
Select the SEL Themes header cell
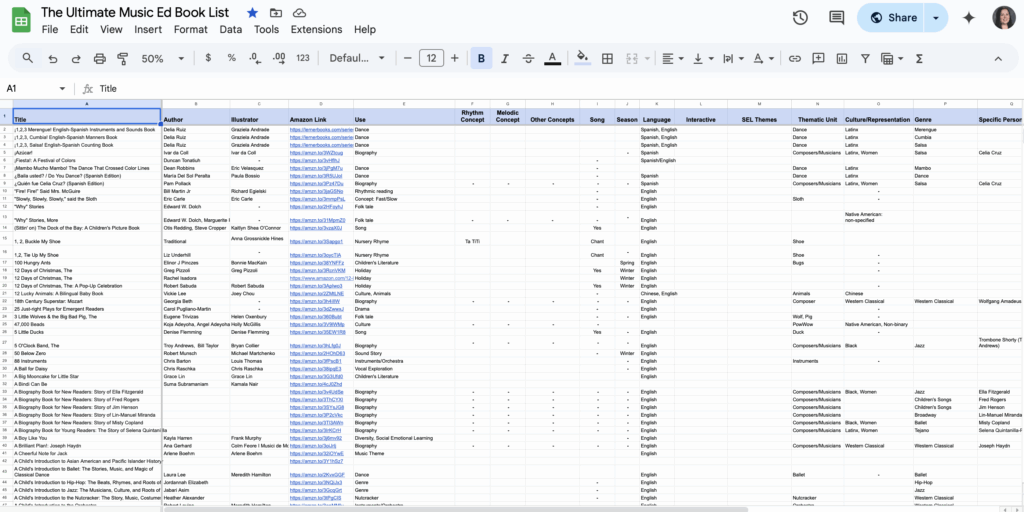[760, 116]
